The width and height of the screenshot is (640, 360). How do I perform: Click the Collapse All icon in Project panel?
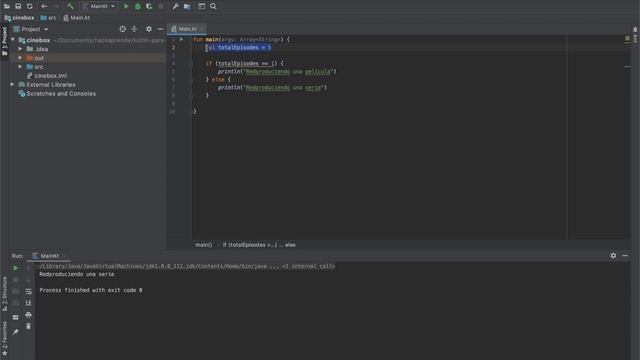[x=134, y=29]
